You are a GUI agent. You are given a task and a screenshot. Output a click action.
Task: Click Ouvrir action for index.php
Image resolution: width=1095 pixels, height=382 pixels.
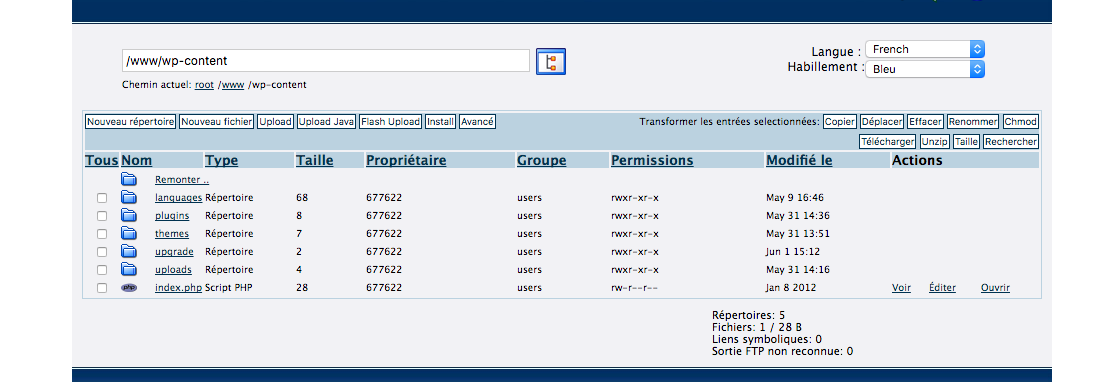coord(995,288)
